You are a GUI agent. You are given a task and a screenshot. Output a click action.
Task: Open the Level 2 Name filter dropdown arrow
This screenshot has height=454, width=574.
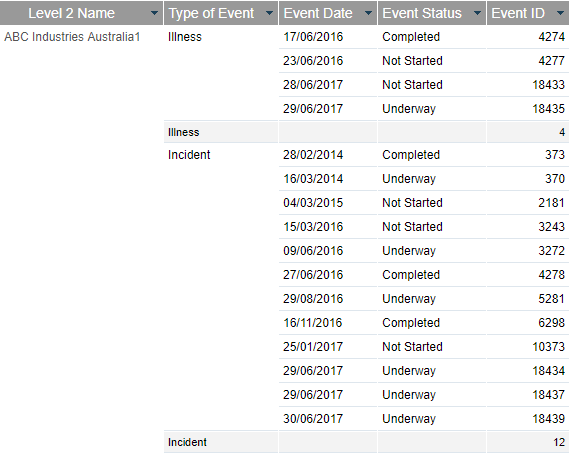point(154,14)
